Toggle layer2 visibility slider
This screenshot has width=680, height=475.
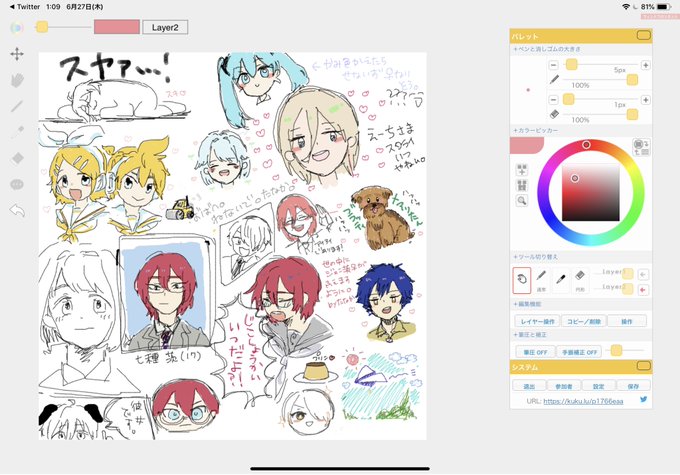pos(628,288)
